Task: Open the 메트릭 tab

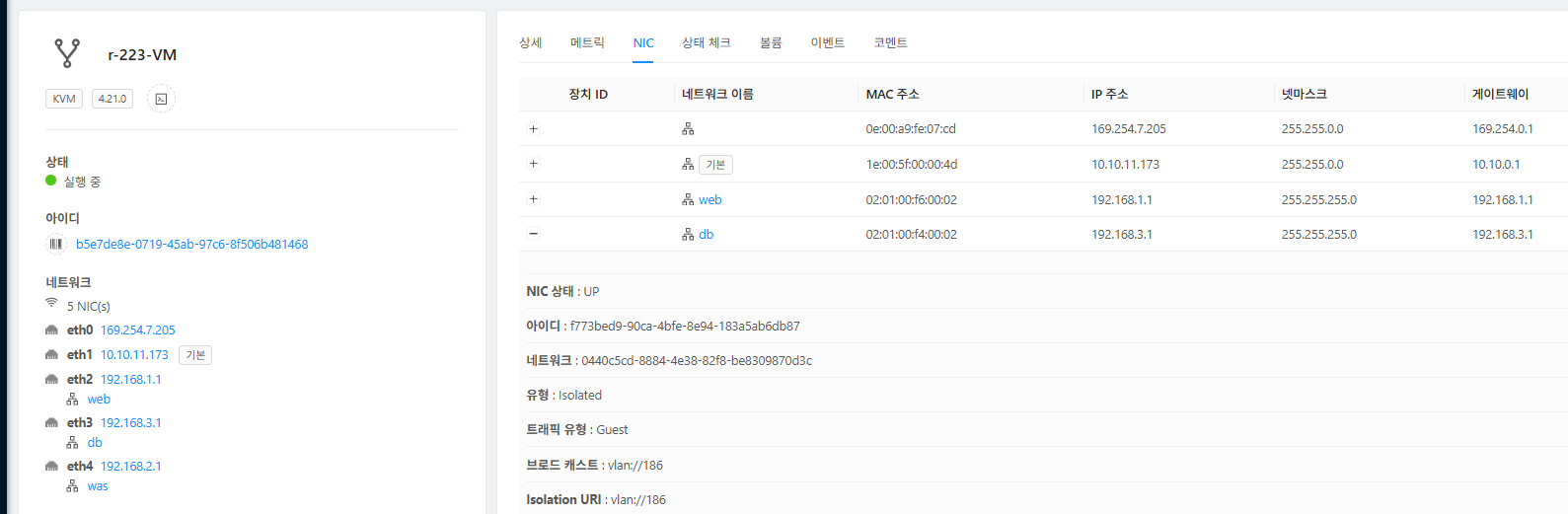Action: point(587,42)
